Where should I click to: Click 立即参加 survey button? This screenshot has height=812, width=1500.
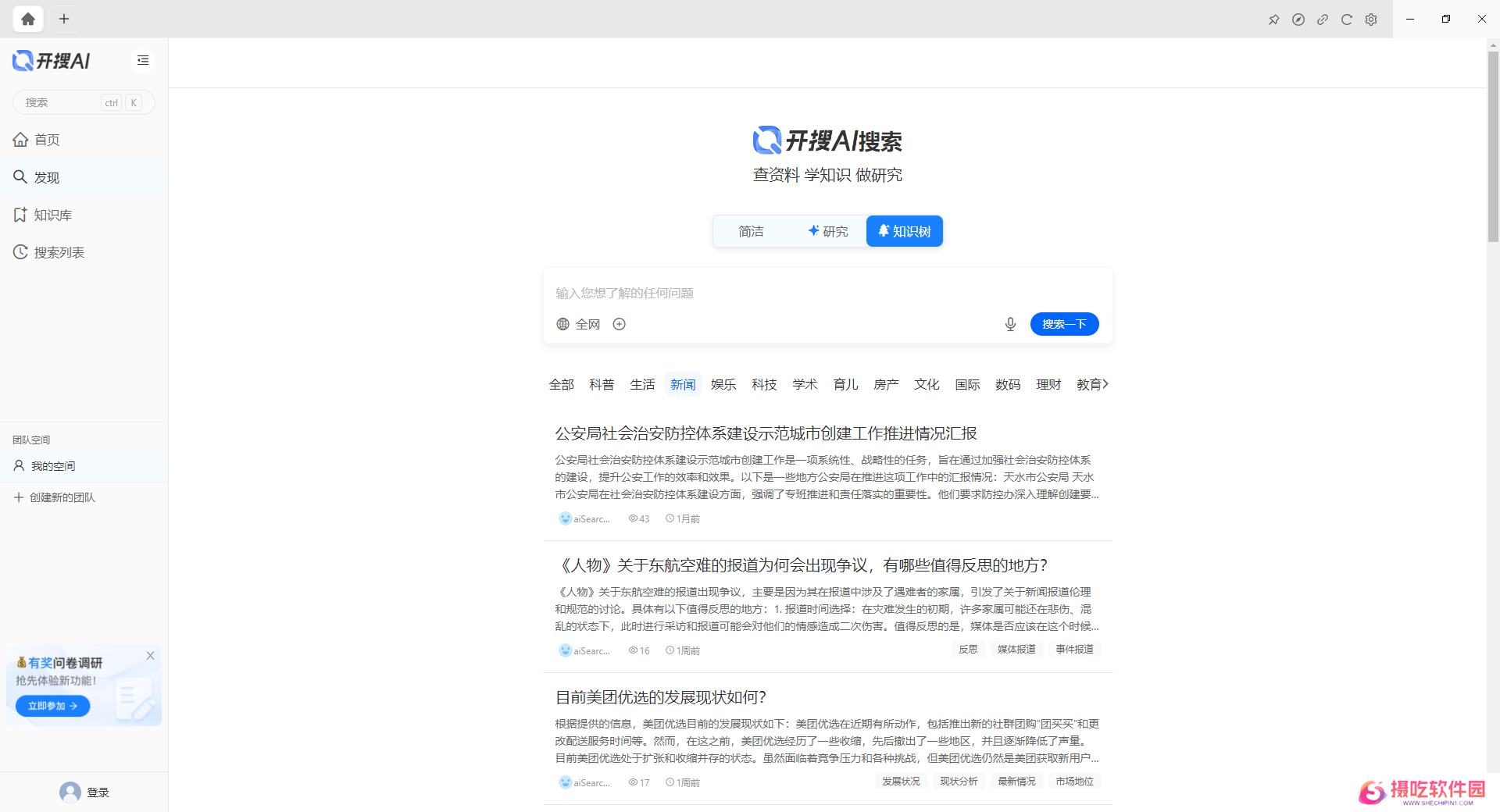[x=52, y=706]
